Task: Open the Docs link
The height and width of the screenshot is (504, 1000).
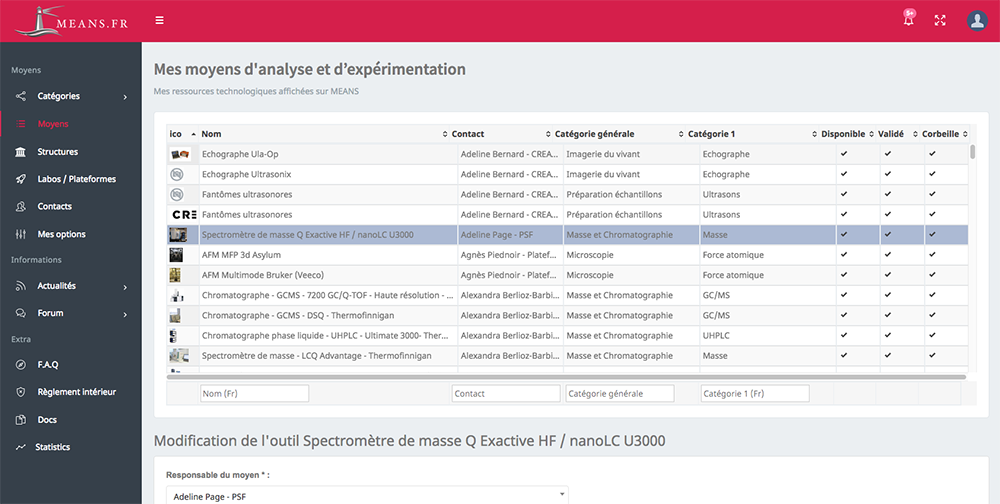Action: point(47,420)
